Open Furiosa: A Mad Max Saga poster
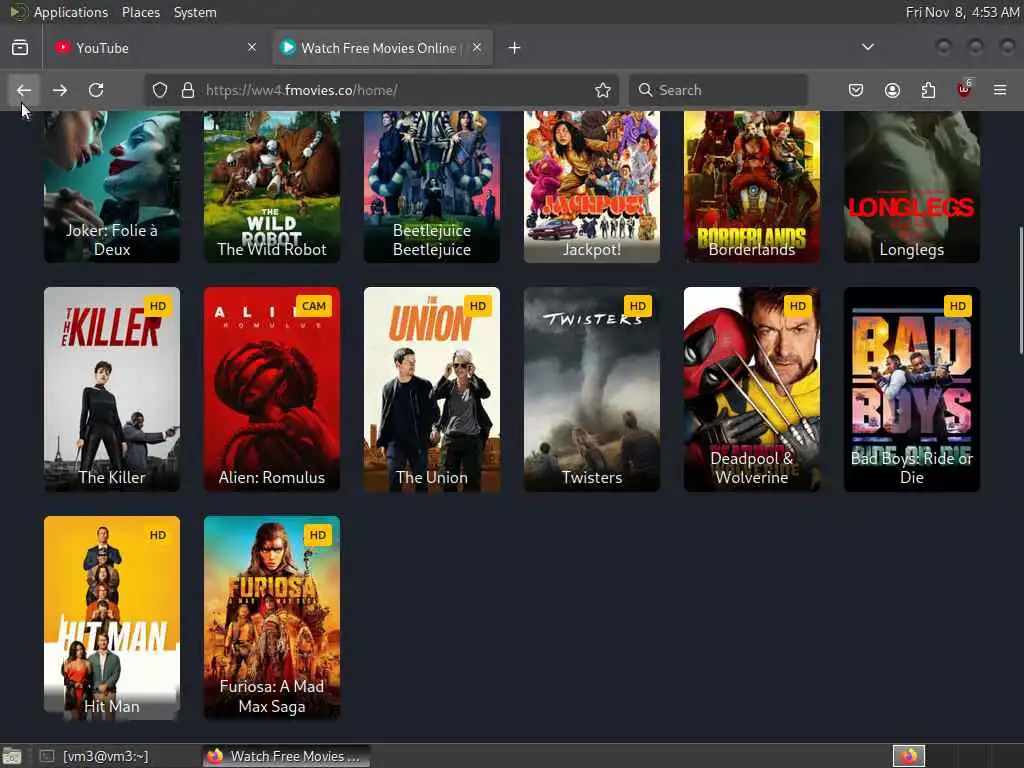 pyautogui.click(x=272, y=618)
